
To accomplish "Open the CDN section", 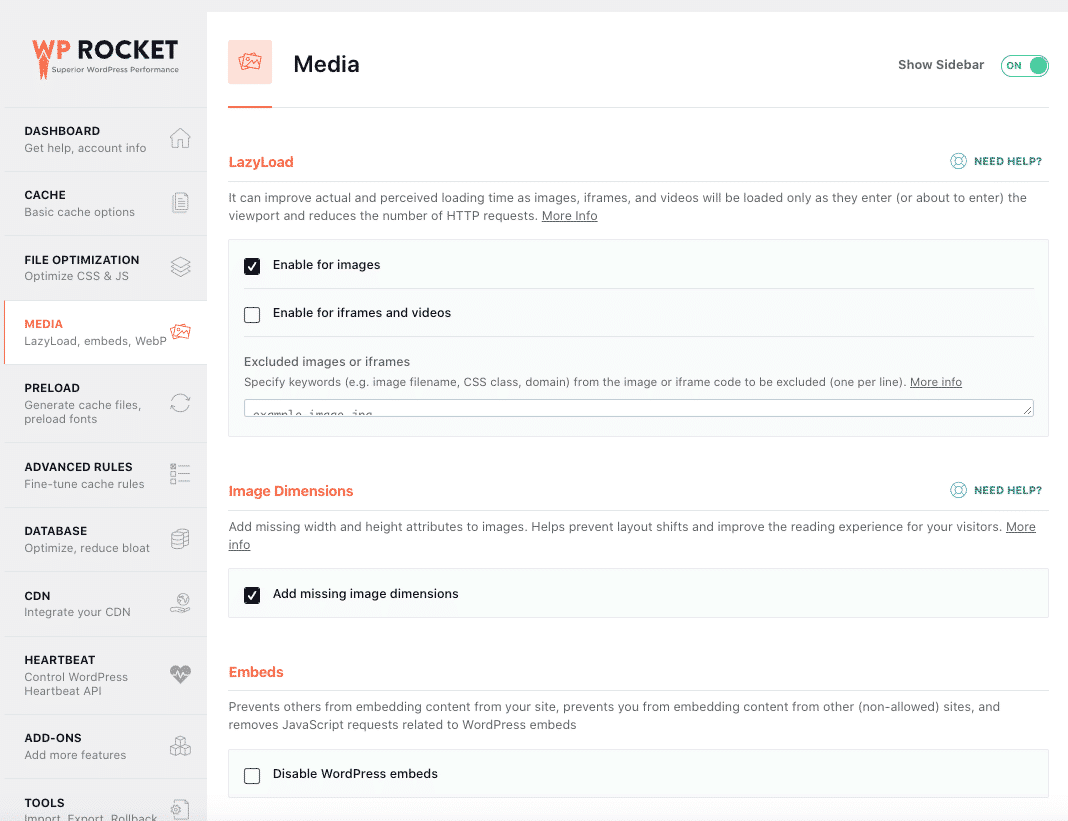I will coord(106,604).
